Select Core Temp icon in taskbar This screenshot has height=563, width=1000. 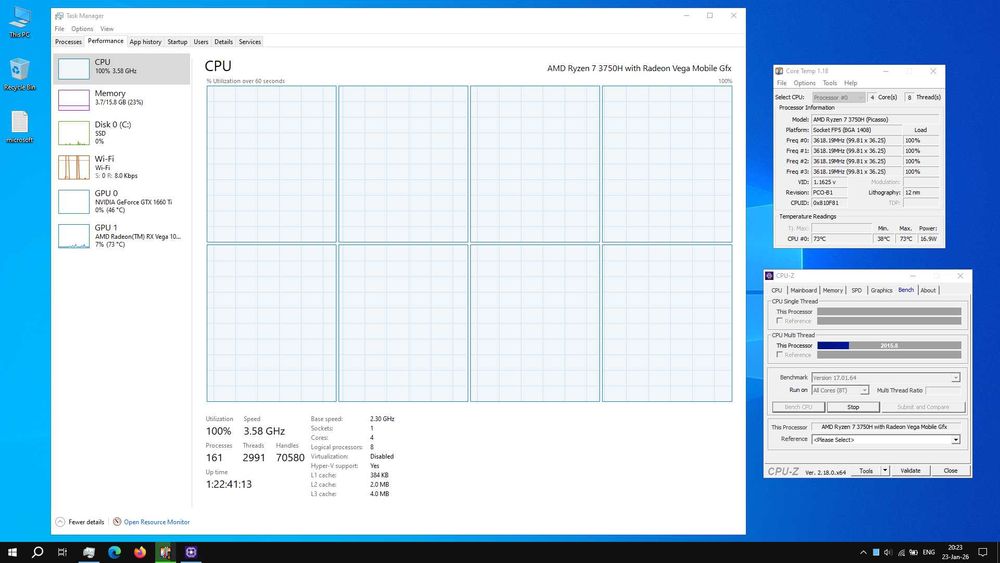[x=165, y=552]
